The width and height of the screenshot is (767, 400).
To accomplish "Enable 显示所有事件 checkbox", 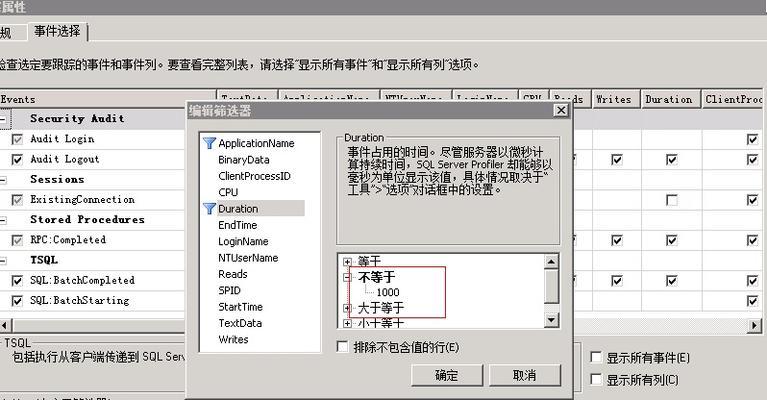I will [596, 357].
